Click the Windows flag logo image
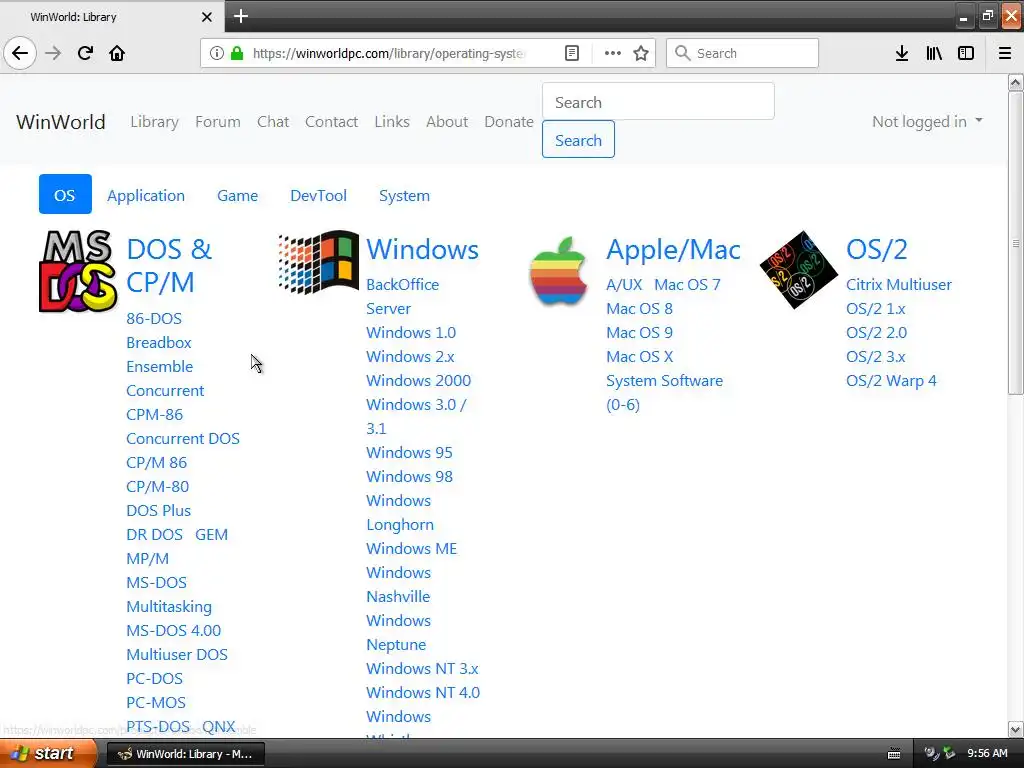Screen dimensions: 1024x768 click(318, 261)
